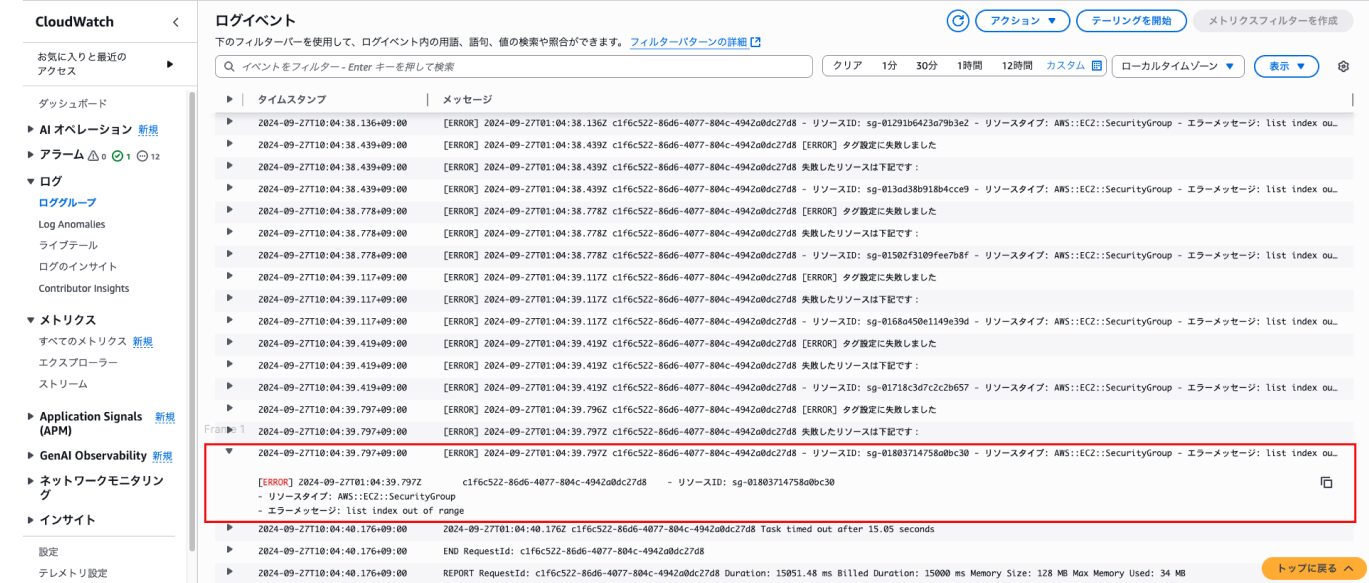The image size is (1369, 583).
Task: Click the external link icon beside フィルターパターンの詳細
Action: point(756,42)
